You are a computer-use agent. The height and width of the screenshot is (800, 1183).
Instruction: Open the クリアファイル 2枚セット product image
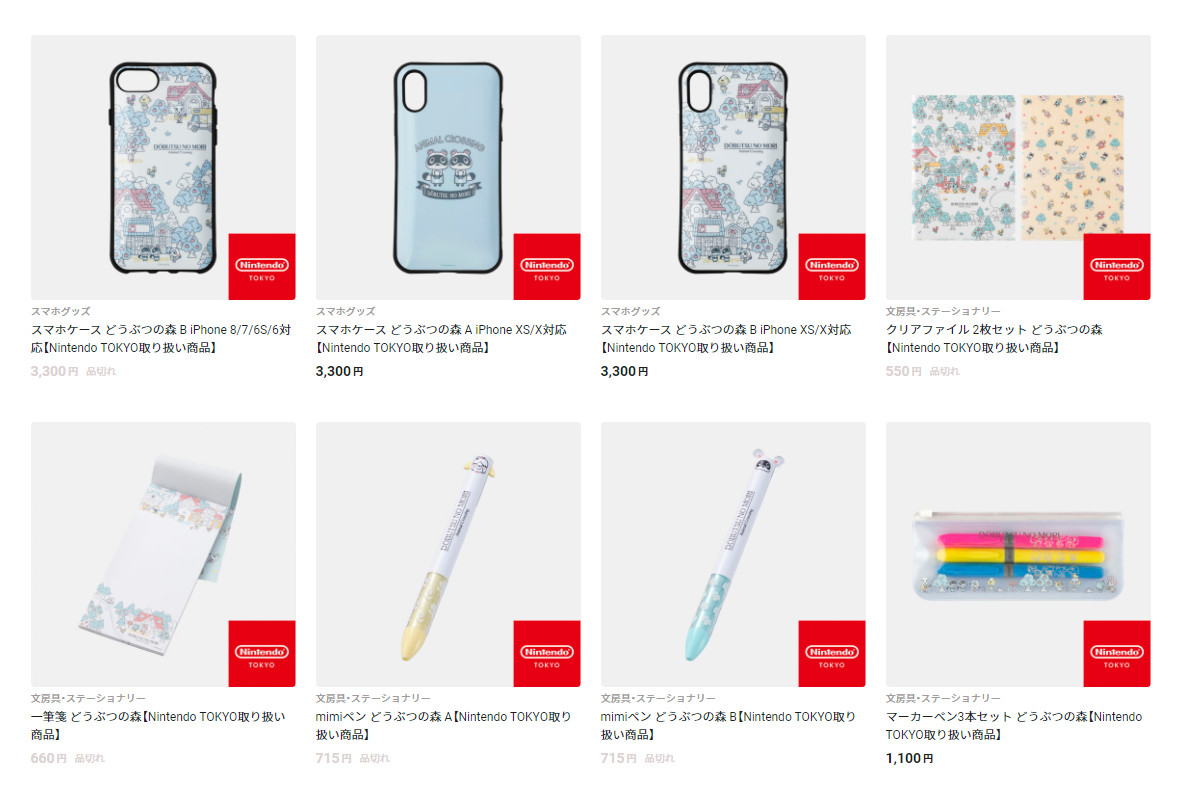[x=1019, y=168]
